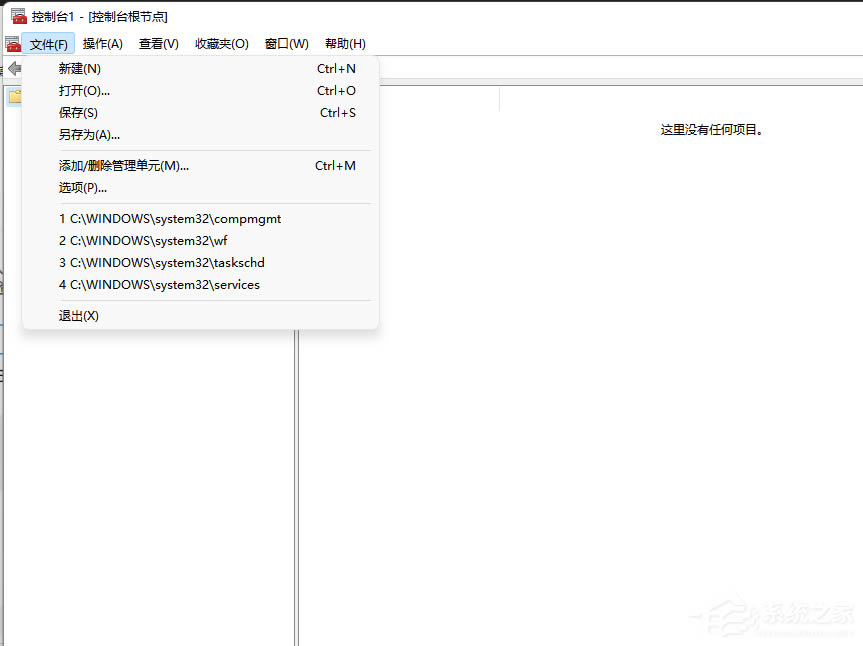Select 打开(O) from the File menu
The width and height of the screenshot is (863, 646).
pos(83,90)
